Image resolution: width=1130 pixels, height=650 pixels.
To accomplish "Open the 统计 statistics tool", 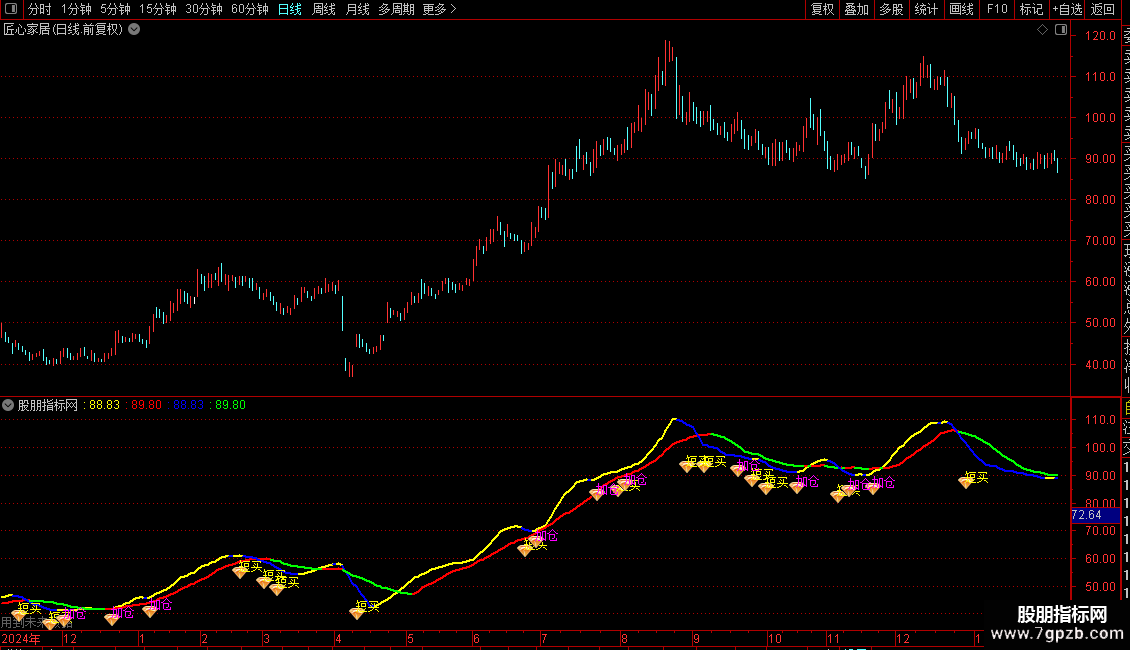I will (x=926, y=9).
